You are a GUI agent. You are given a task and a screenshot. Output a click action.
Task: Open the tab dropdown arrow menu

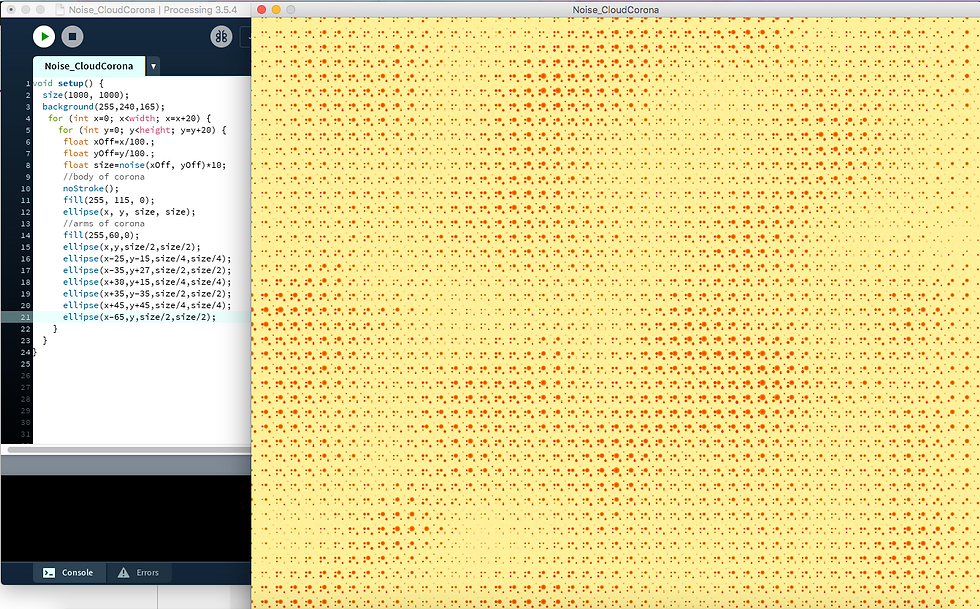click(153, 66)
